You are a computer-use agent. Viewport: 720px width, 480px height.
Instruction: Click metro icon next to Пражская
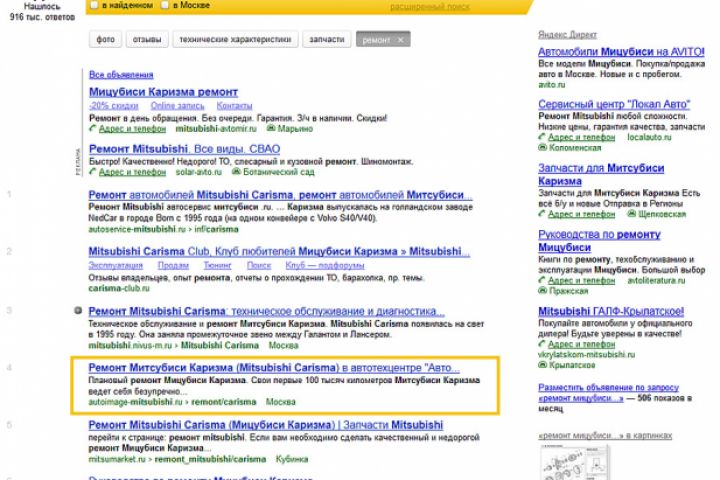point(542,291)
